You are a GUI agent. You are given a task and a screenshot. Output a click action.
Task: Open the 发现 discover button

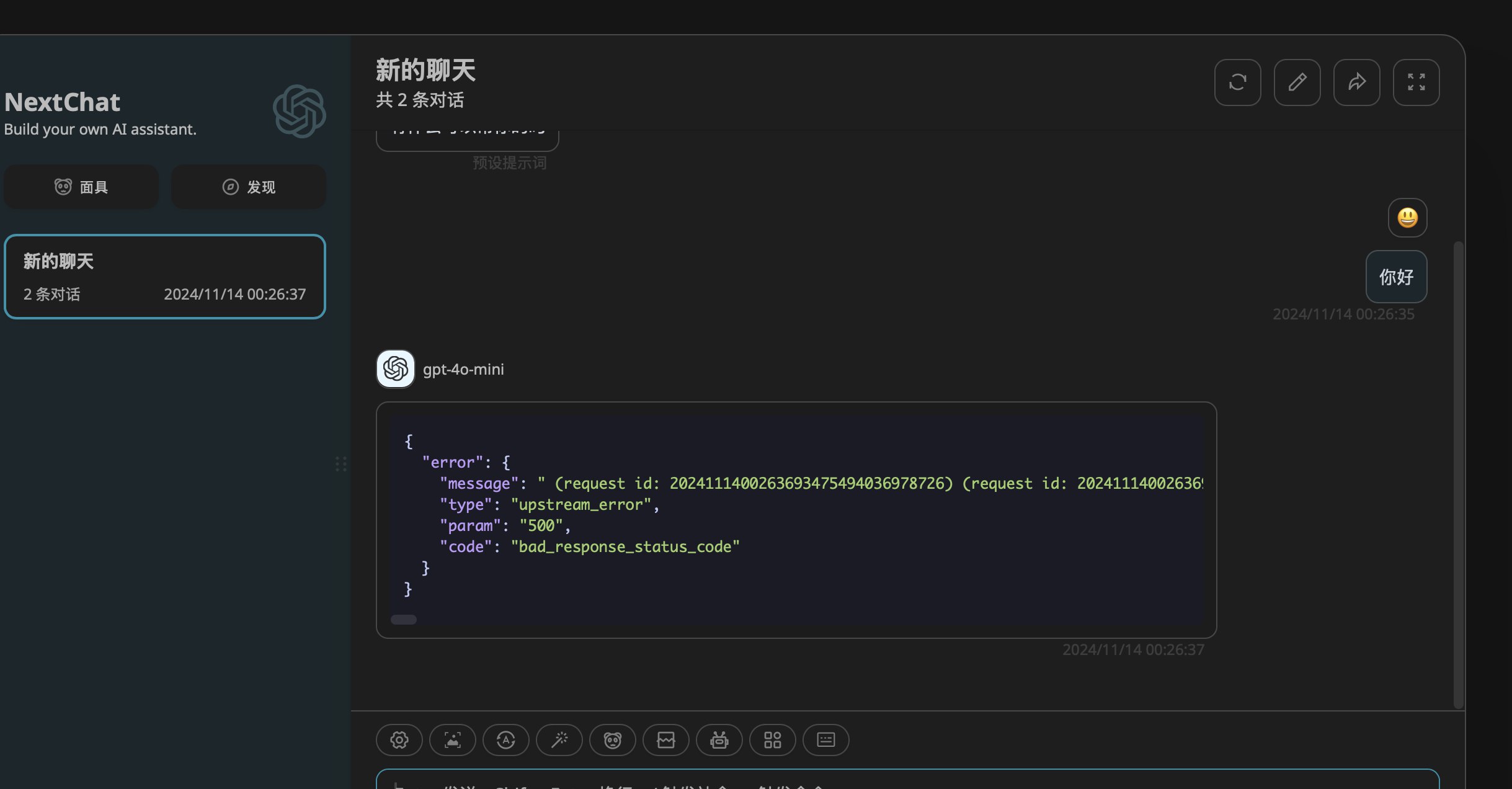(x=248, y=187)
